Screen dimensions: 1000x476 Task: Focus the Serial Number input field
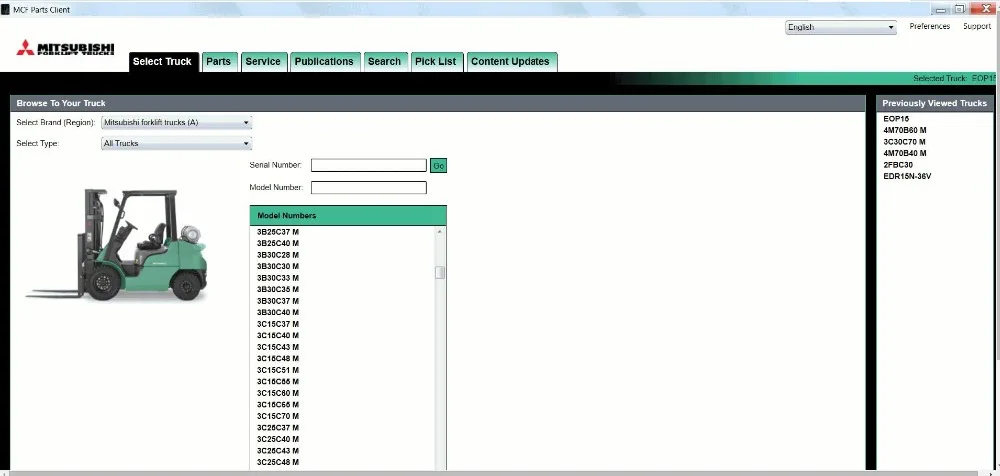pyautogui.click(x=369, y=165)
